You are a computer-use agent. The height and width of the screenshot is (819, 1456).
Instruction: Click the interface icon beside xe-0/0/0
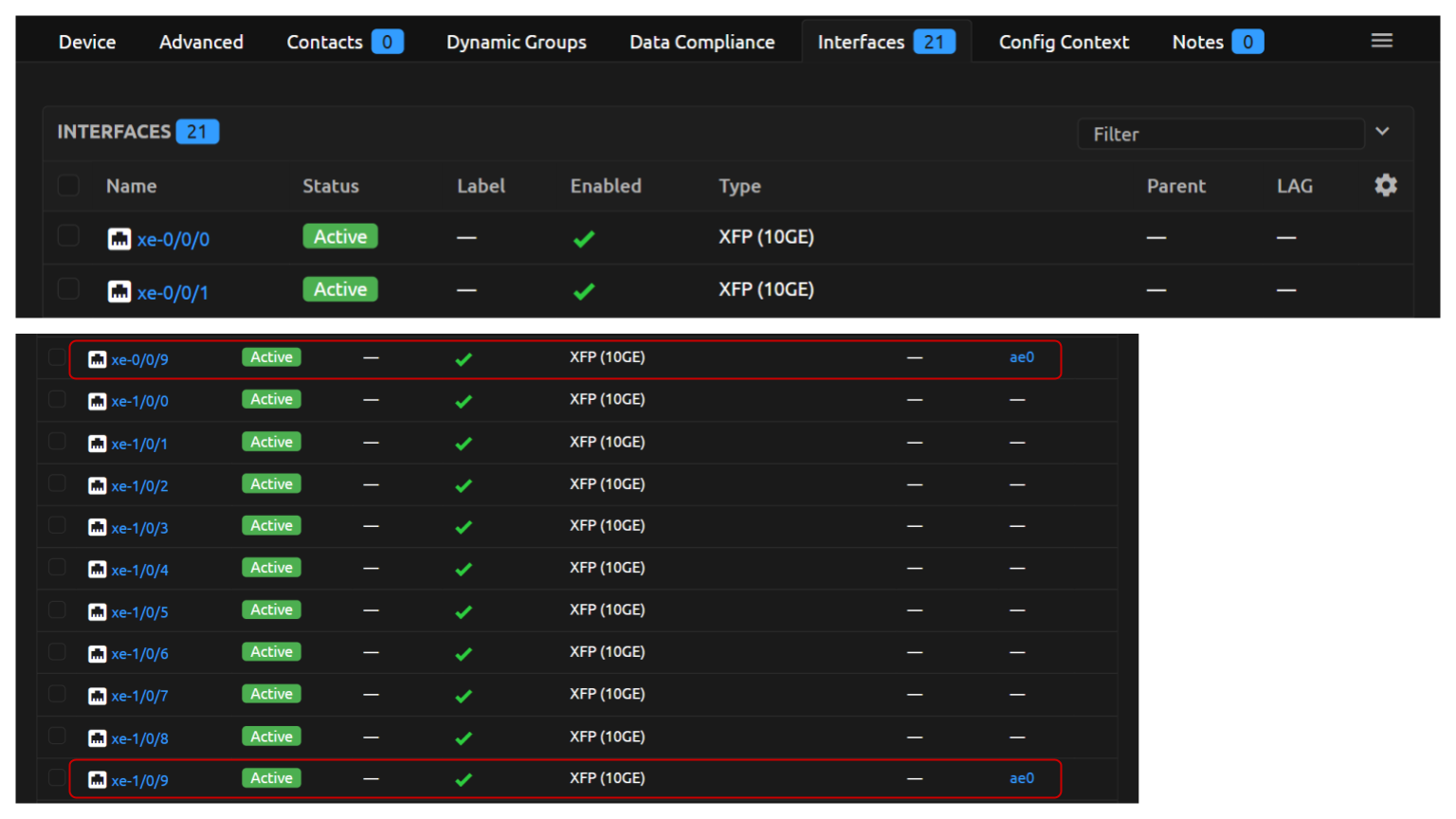[x=119, y=239]
